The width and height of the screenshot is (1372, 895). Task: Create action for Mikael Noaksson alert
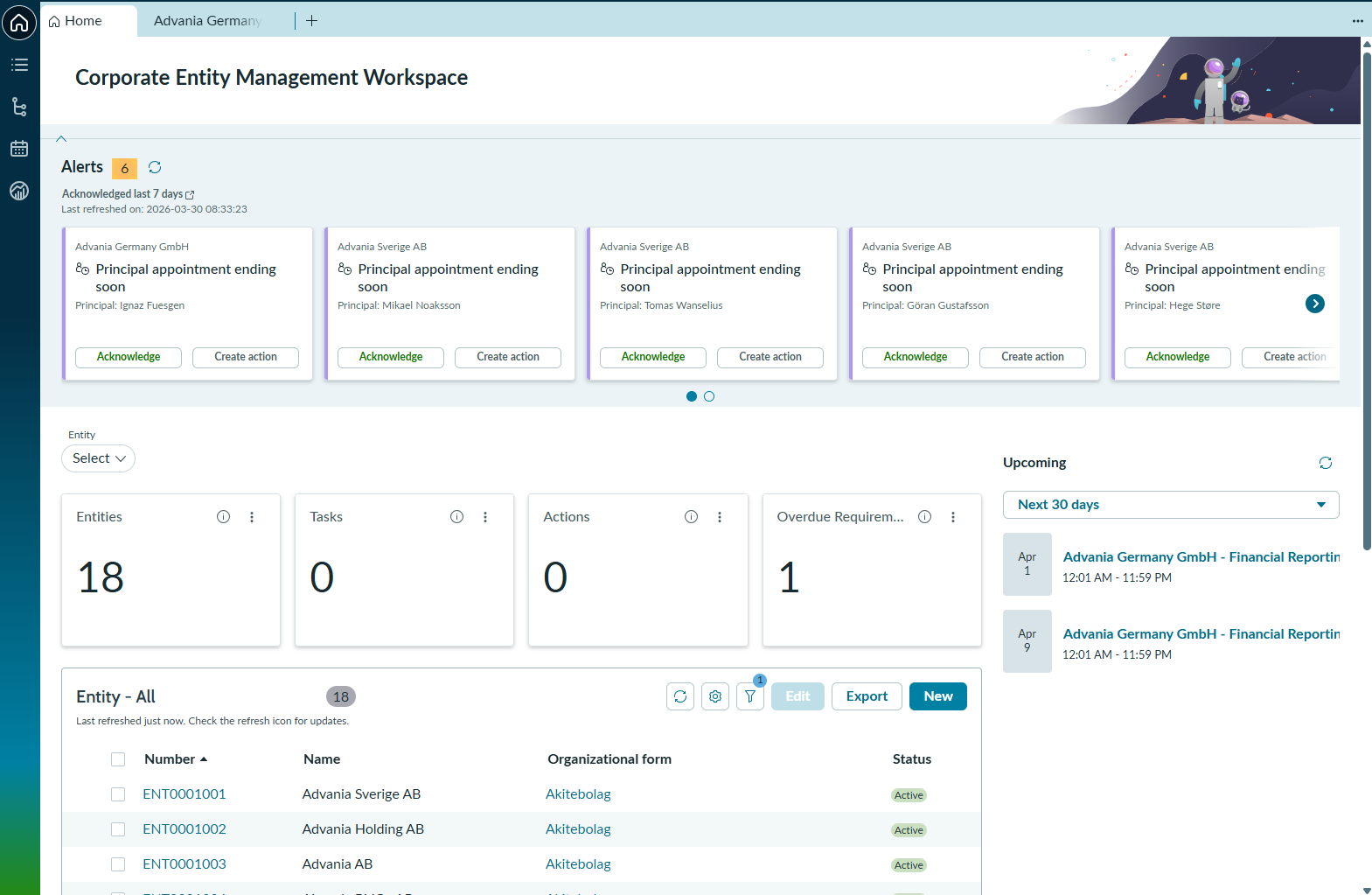click(x=508, y=357)
